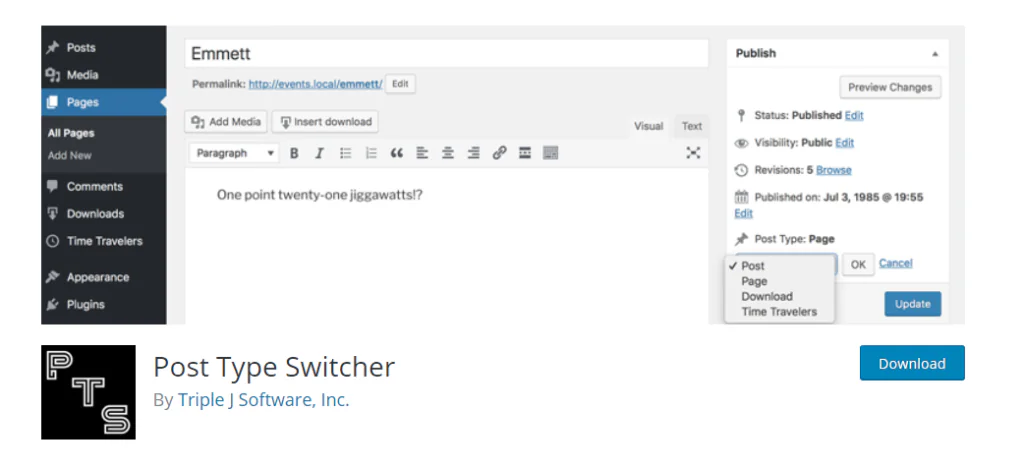This screenshot has height=470, width=1024.
Task: Toggle the toolbar kitchen sink icon
Action: tap(551, 153)
